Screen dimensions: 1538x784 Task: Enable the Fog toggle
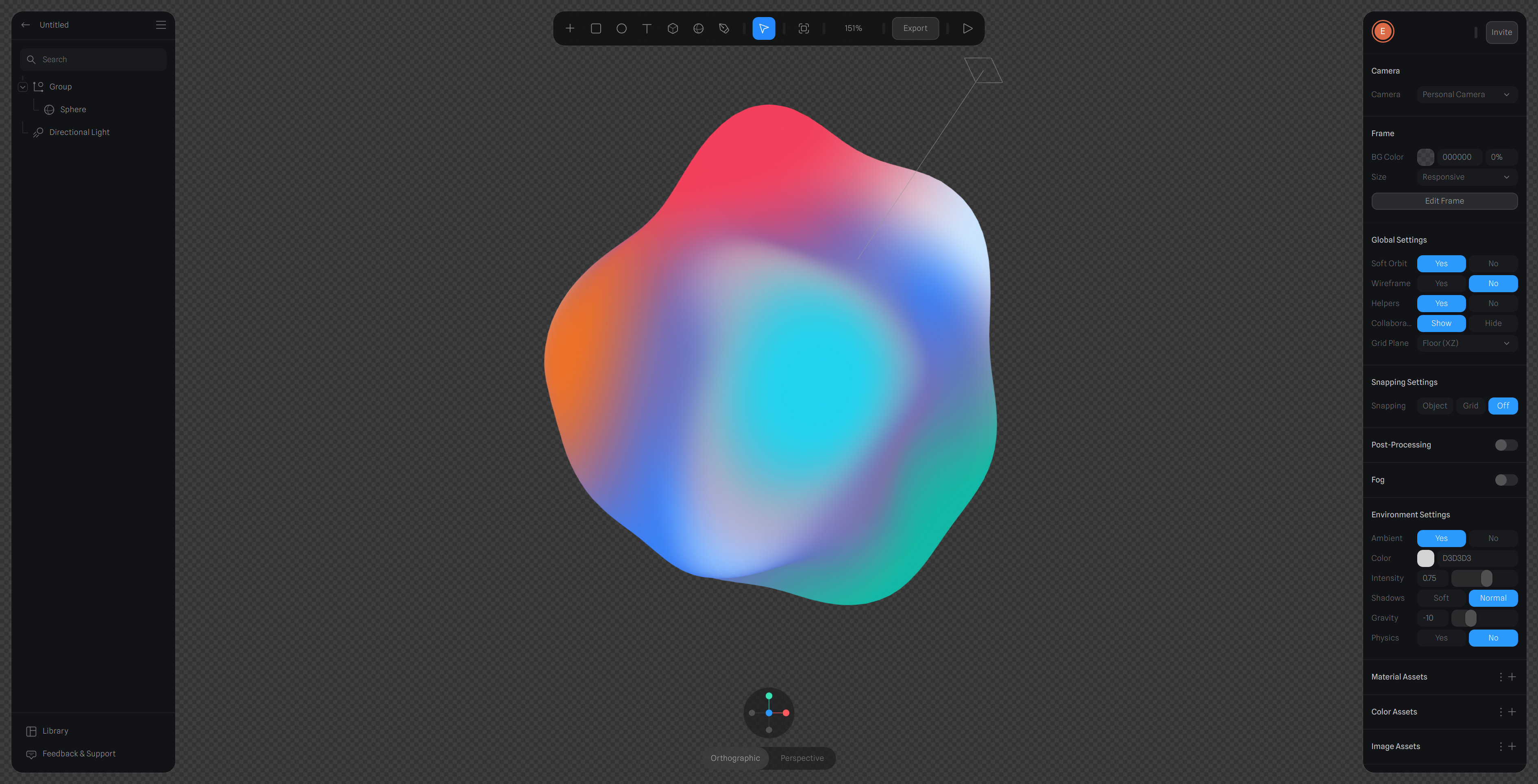click(1505, 480)
